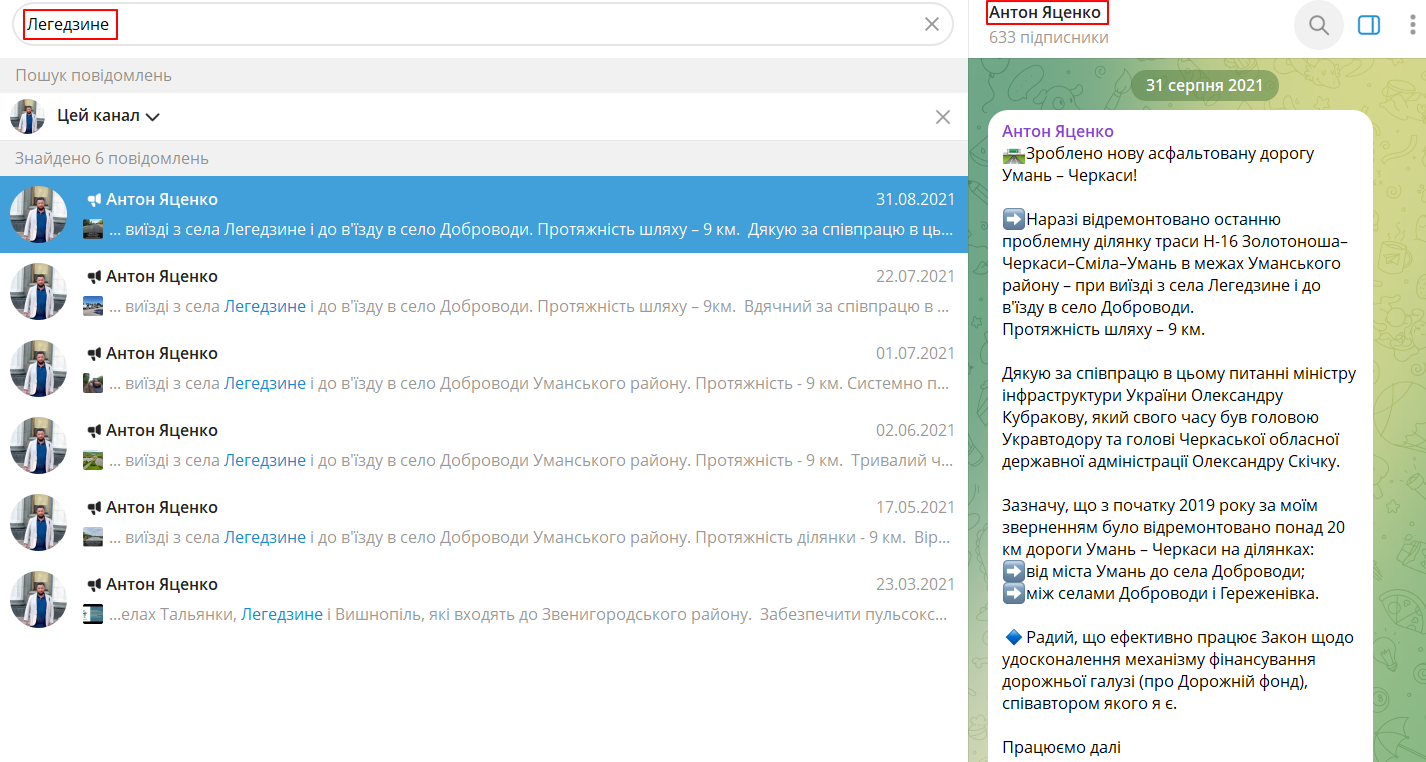Viewport: 1426px width, 762px height.
Task: Open photo thumbnail in 22.07.2021 result preview
Action: 93,306
